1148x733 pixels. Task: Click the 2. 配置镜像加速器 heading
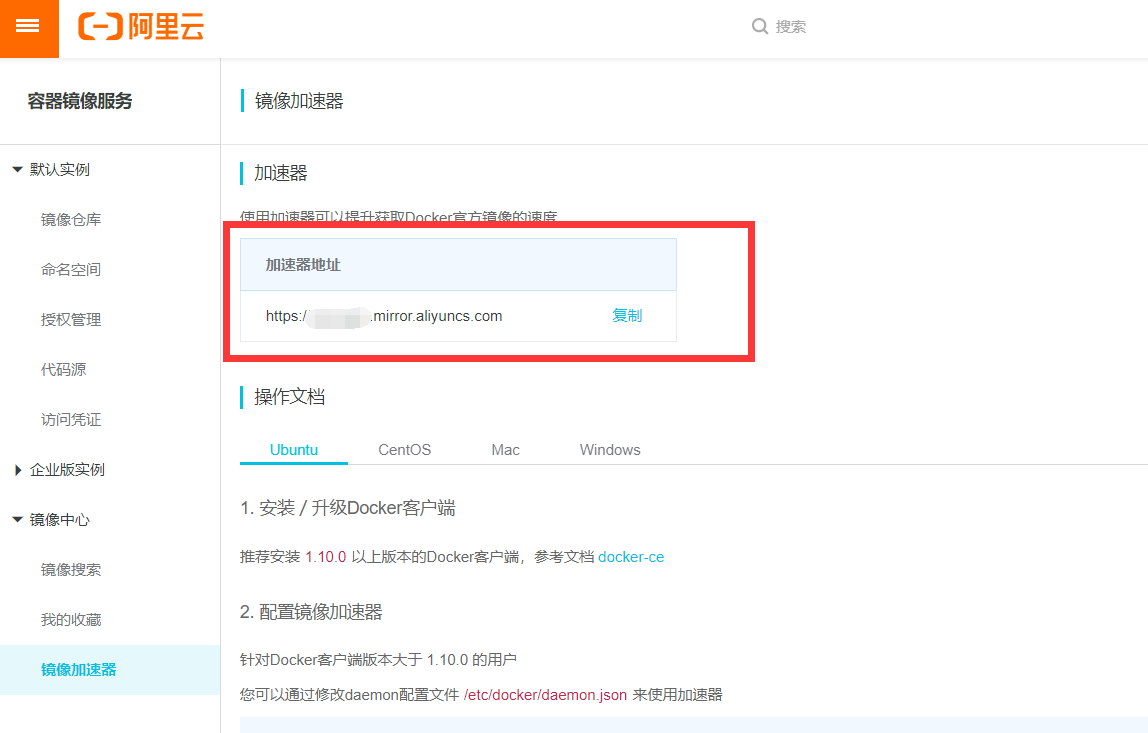(x=311, y=612)
